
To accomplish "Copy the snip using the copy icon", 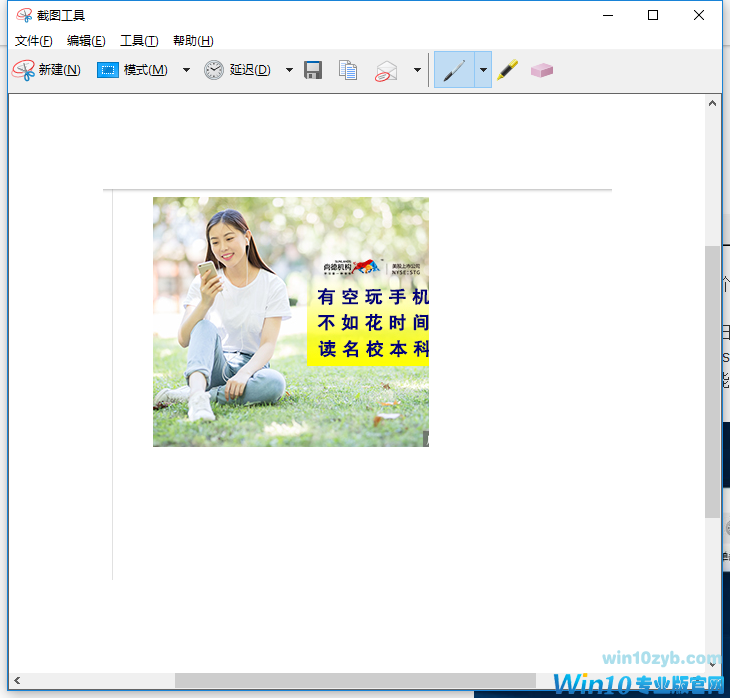I will point(348,70).
